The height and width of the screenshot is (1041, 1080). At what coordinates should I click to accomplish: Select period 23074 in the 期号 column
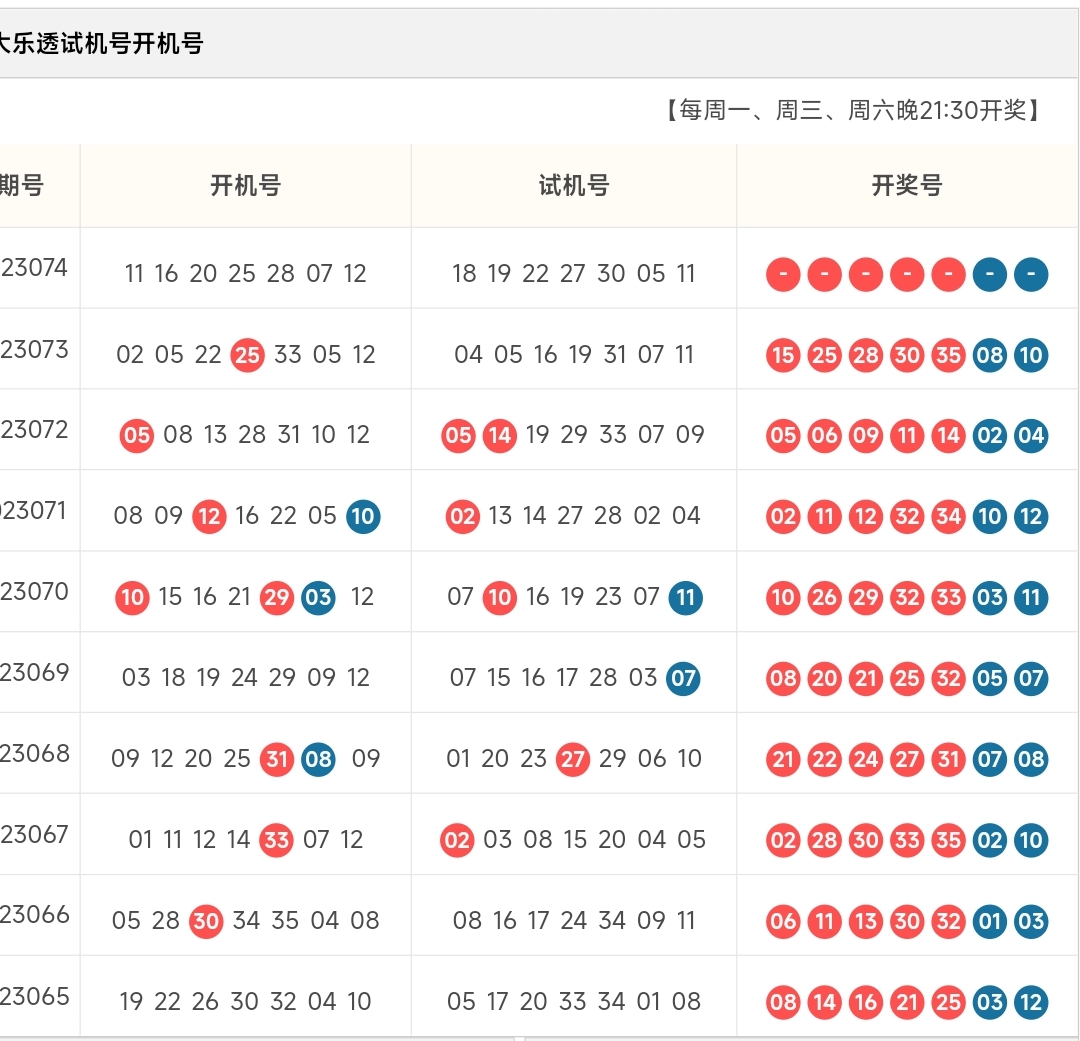34,267
